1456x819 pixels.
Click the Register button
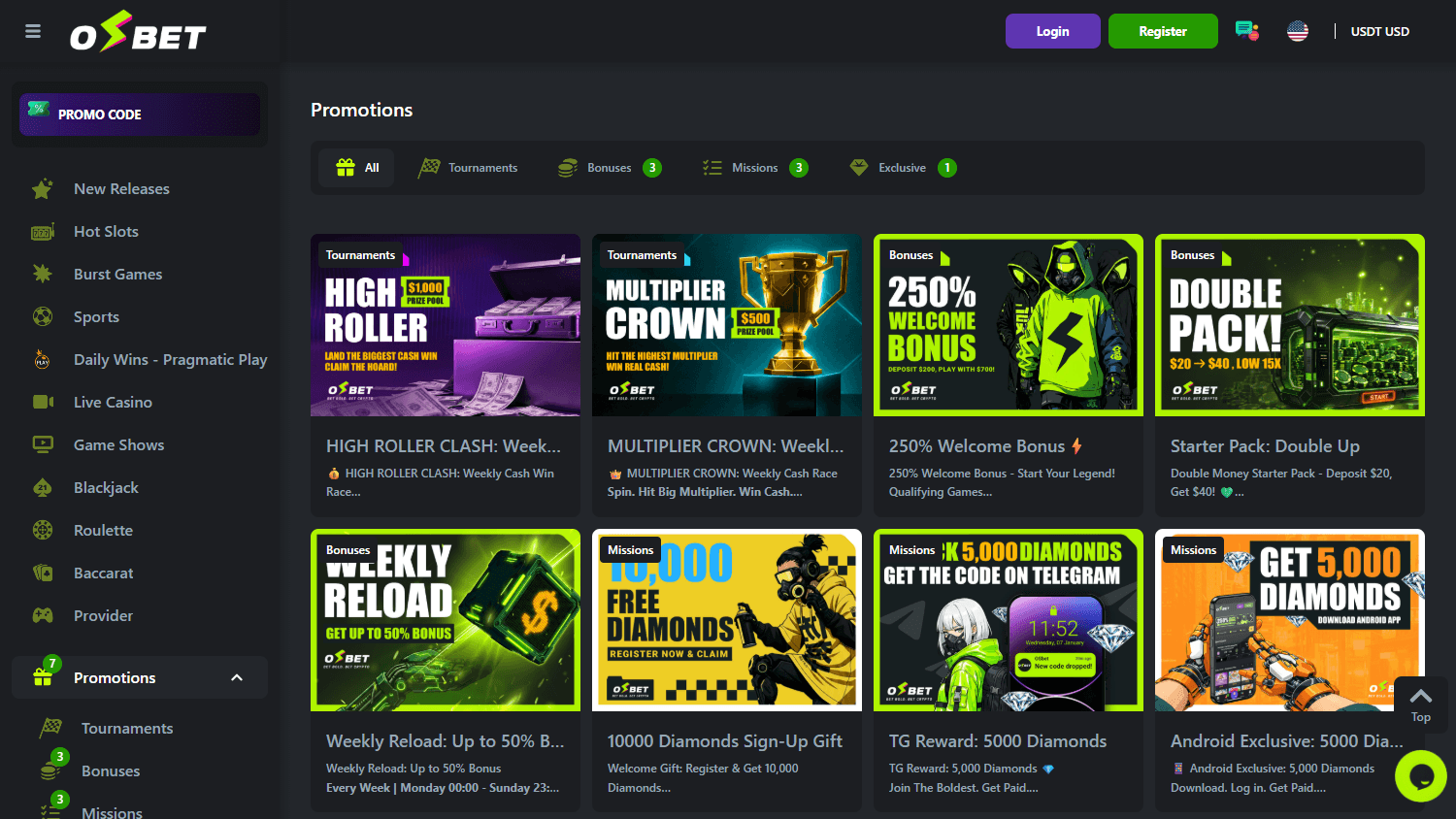1163,30
